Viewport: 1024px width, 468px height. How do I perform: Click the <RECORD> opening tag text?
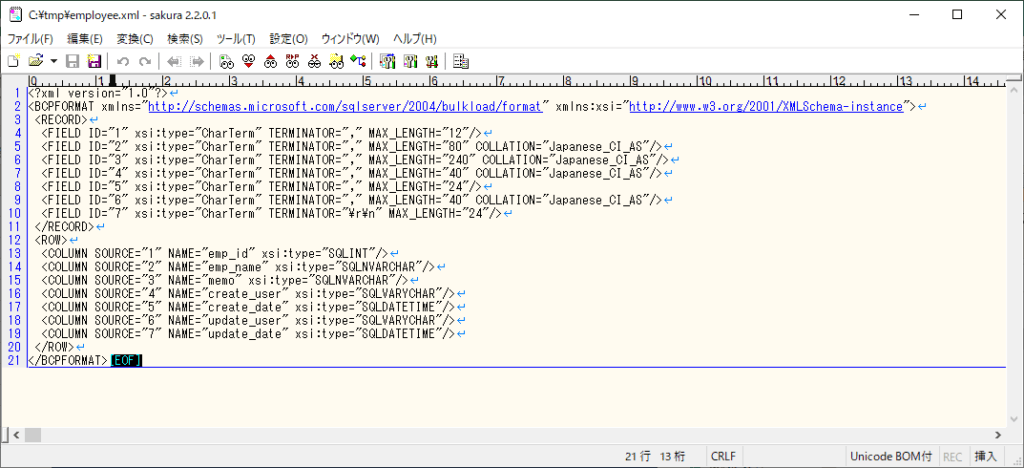(x=60, y=119)
